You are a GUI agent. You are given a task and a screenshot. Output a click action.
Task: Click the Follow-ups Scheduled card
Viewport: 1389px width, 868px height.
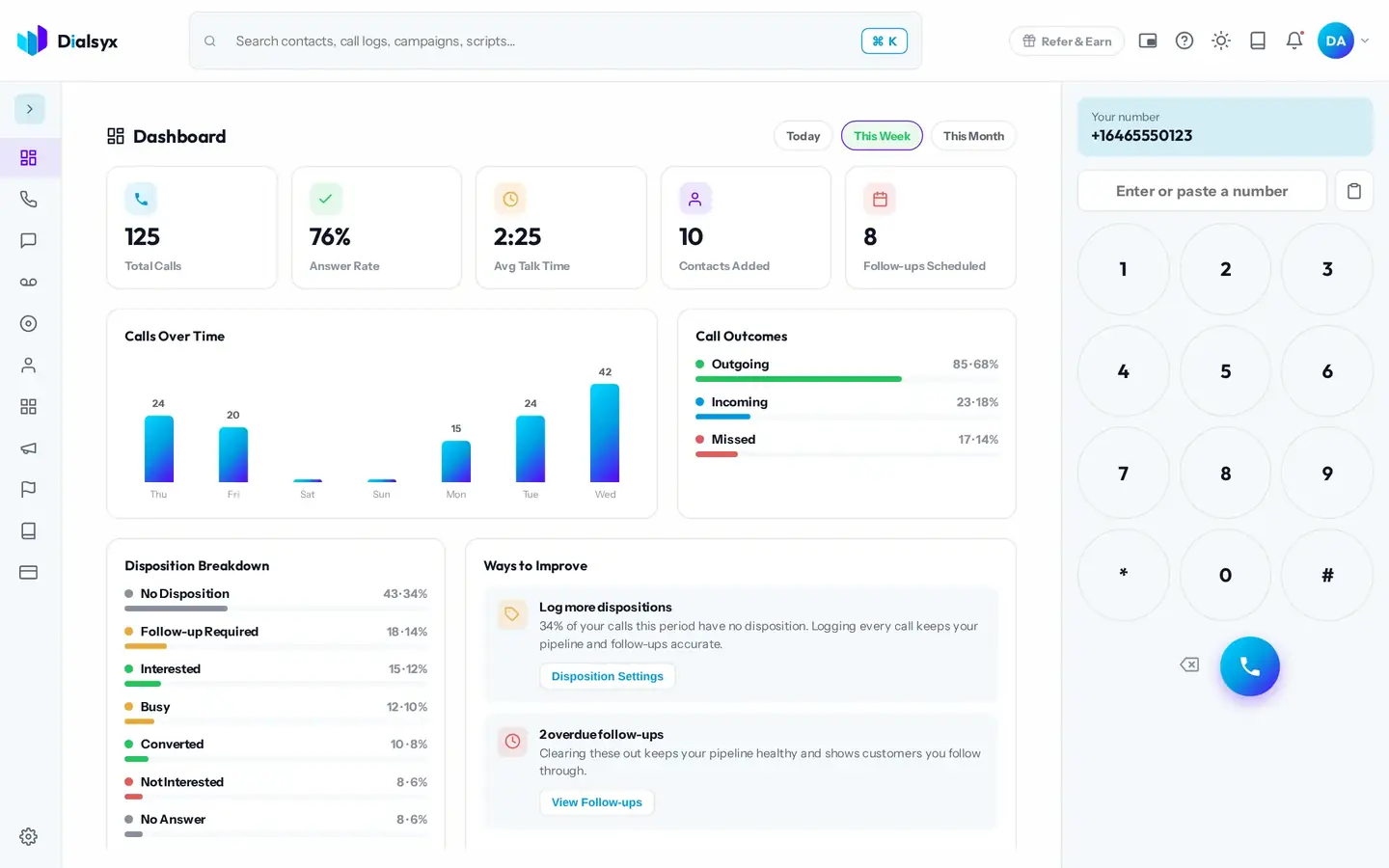click(931, 228)
